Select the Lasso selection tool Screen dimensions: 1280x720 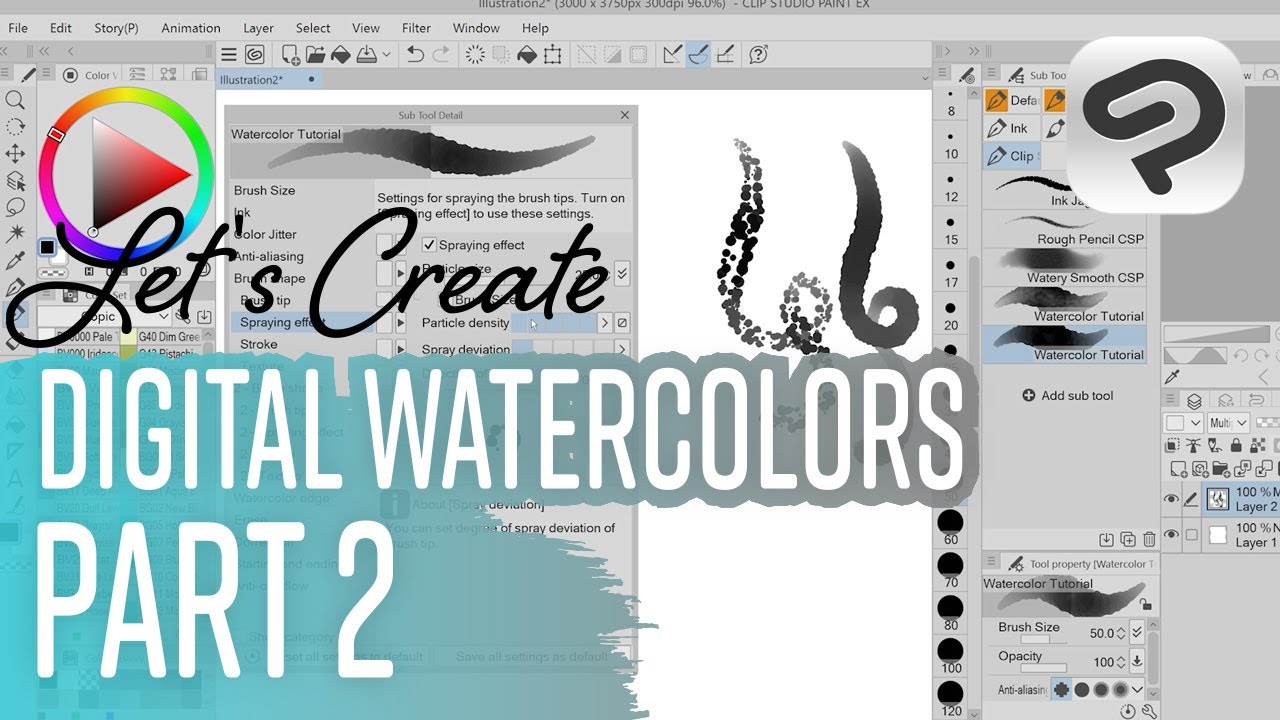point(15,207)
